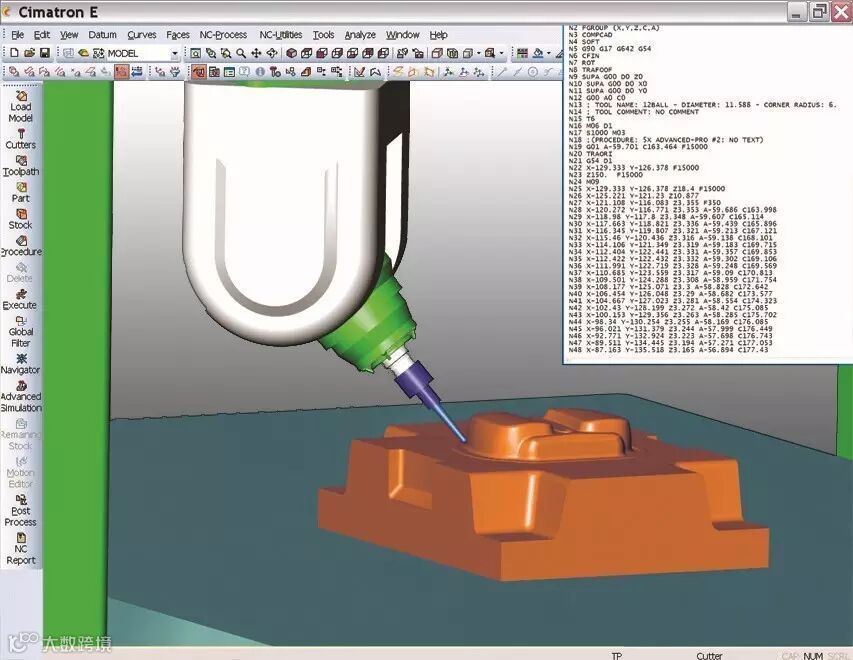Screen dimensions: 853x660
Task: Click the N24 M09 code line
Action: click(x=584, y=182)
